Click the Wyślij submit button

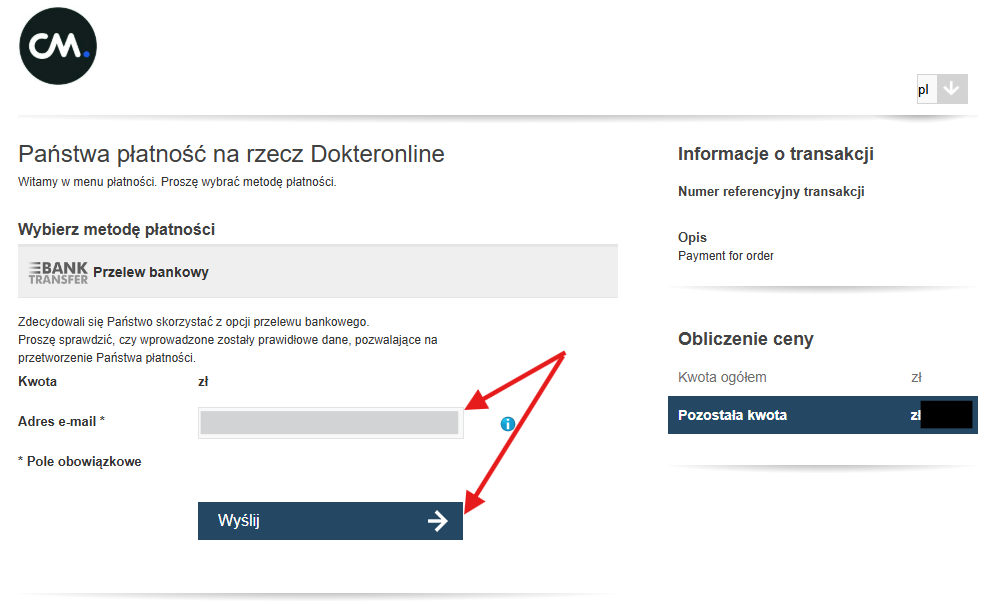[x=330, y=521]
